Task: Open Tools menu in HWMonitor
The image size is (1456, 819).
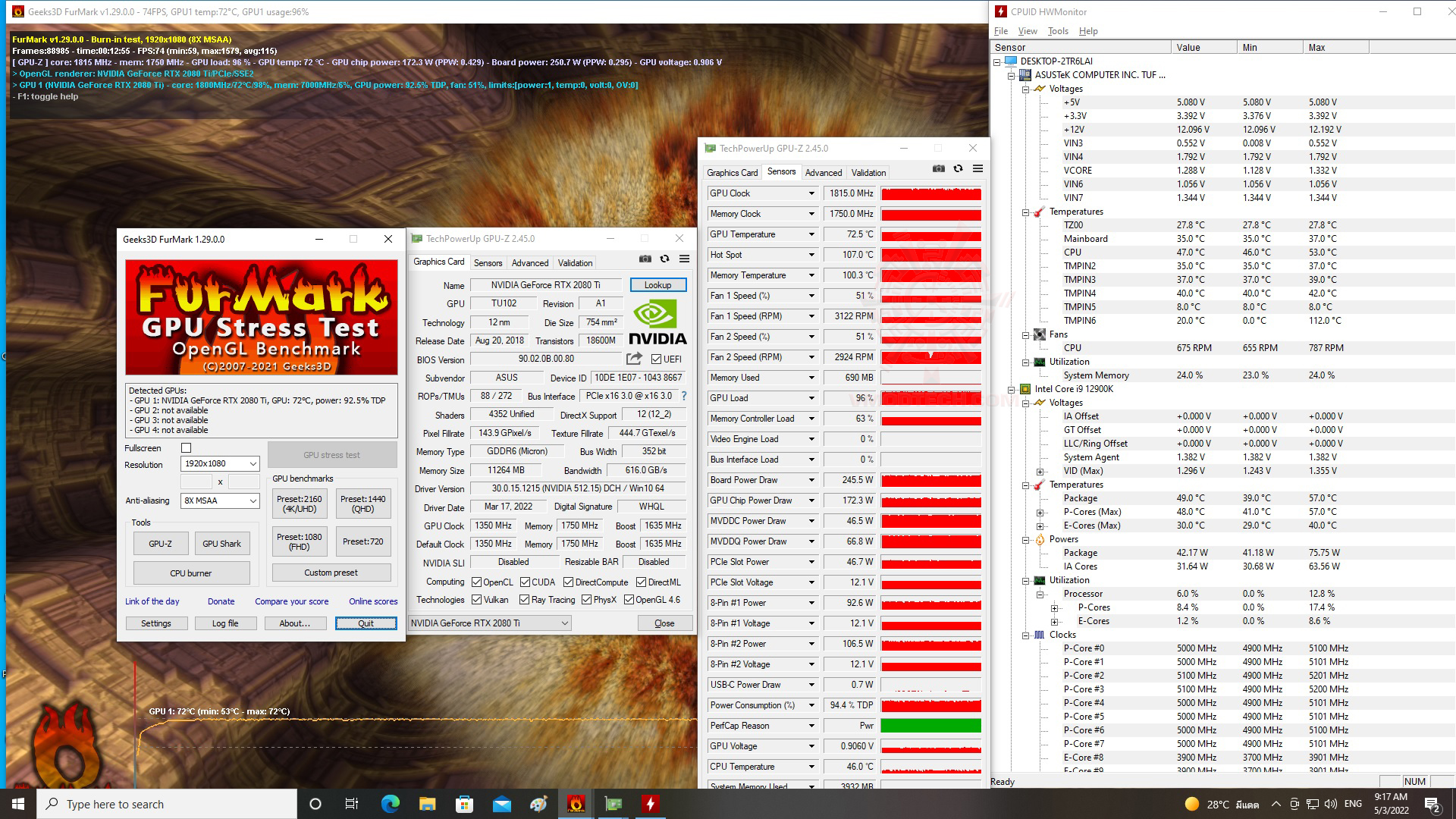Action: click(x=1057, y=31)
